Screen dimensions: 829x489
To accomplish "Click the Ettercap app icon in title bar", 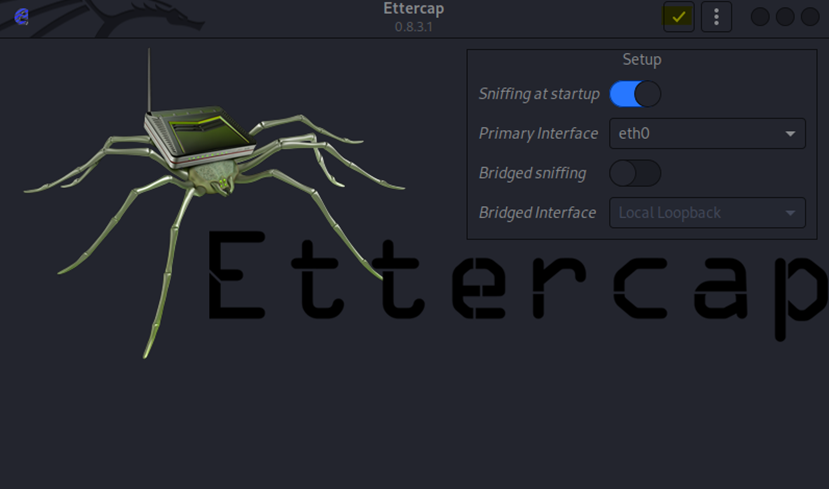I will coord(21,16).
